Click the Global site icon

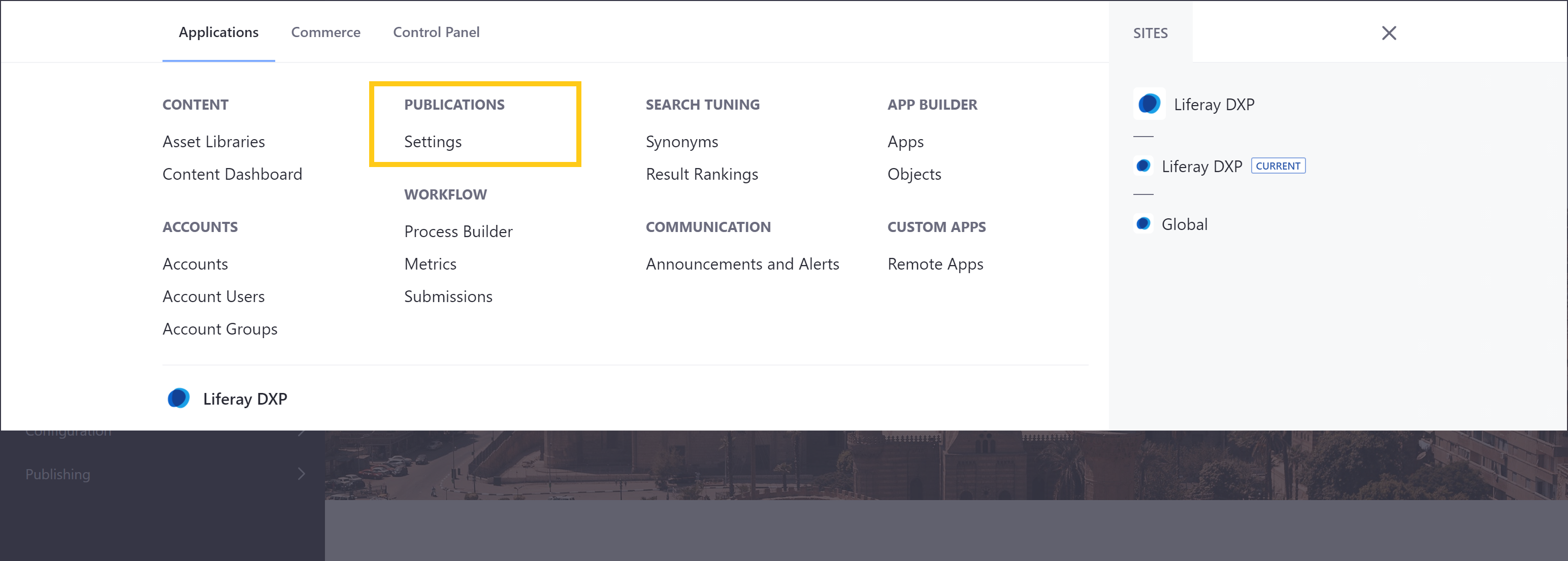coord(1143,224)
